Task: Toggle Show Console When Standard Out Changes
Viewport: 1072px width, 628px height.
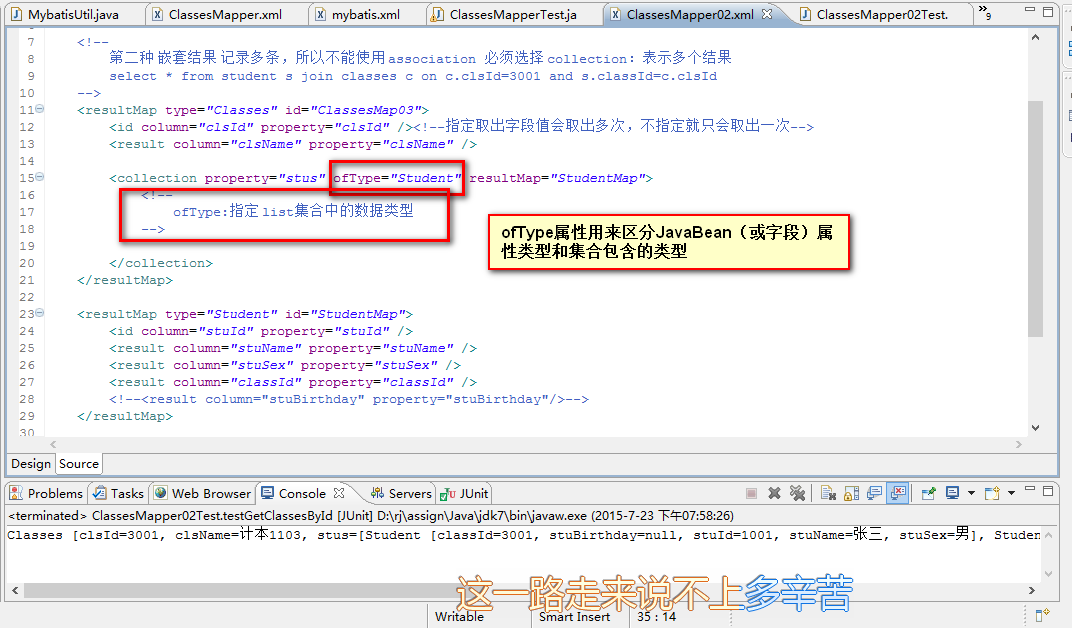Action: [x=874, y=493]
